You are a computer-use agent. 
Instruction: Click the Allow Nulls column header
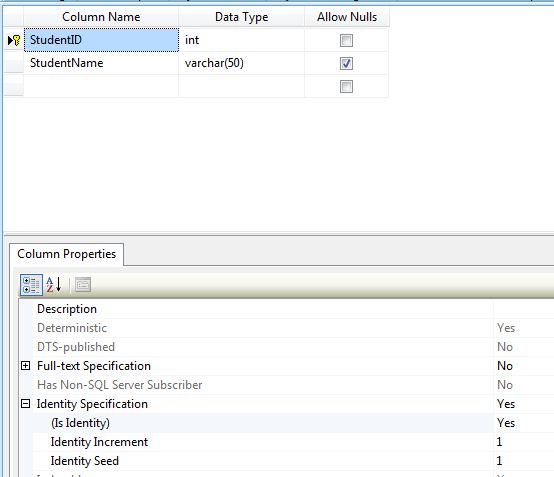tap(347, 17)
